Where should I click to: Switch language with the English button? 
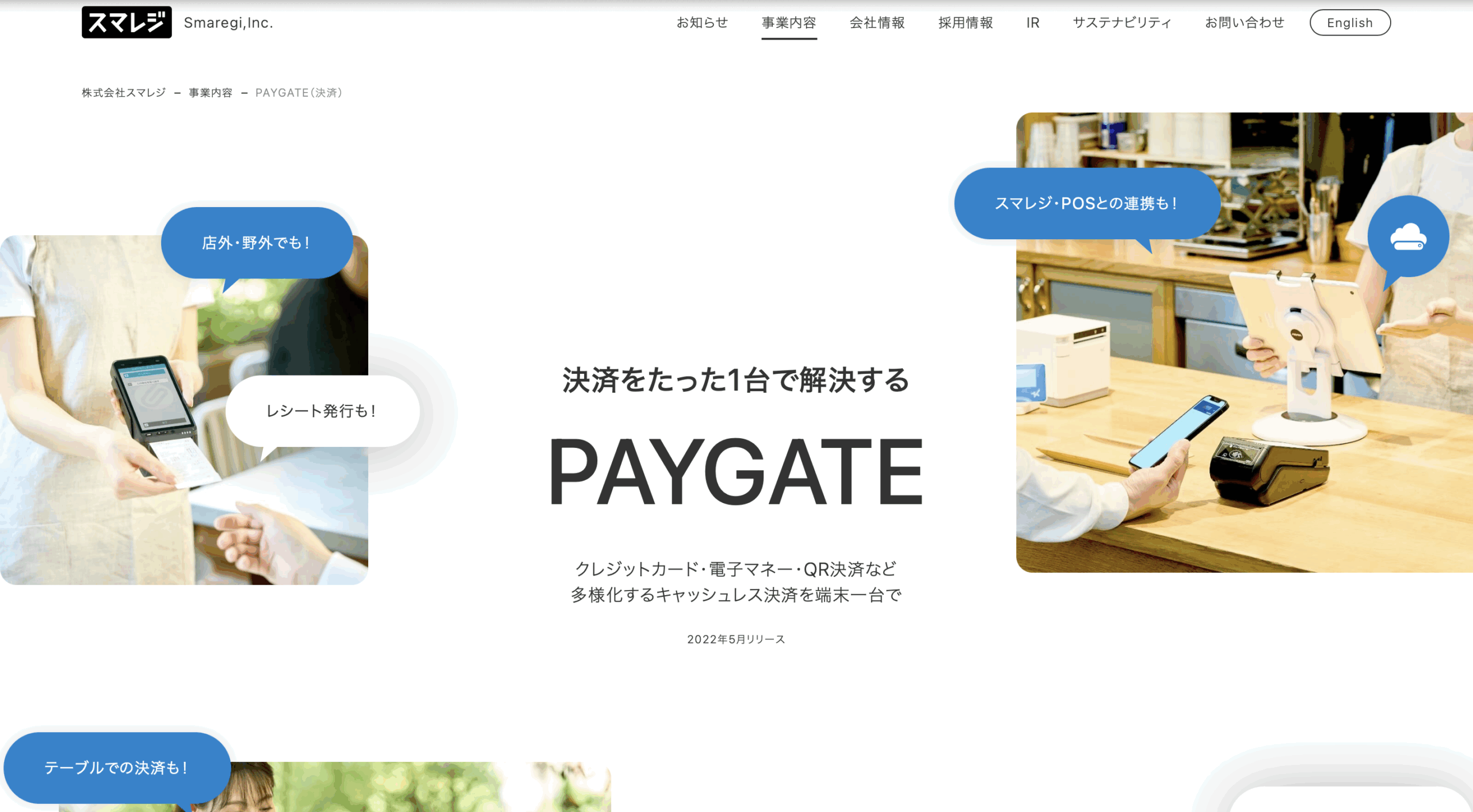click(1350, 22)
